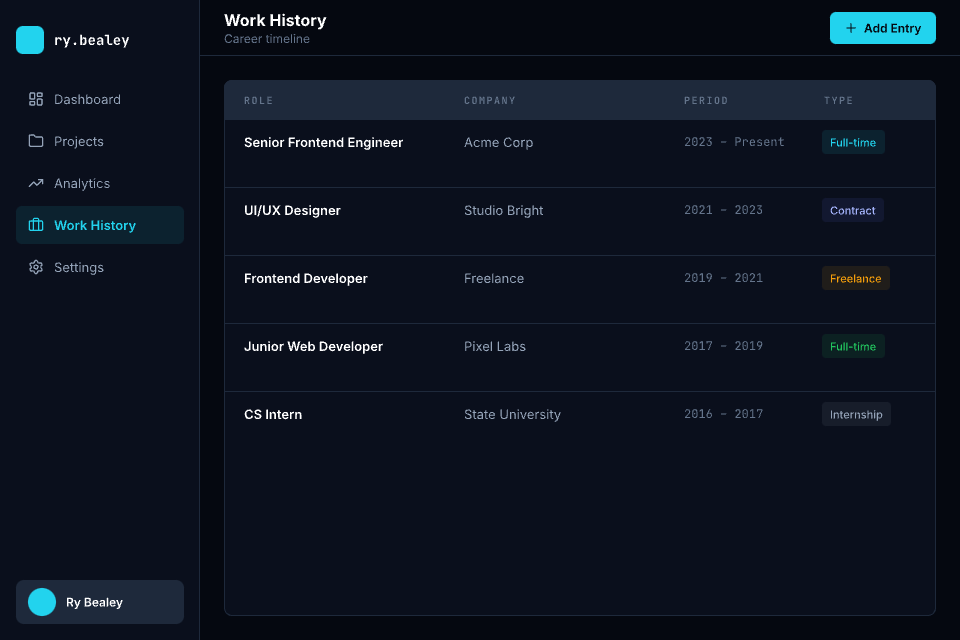Viewport: 960px width, 640px height.
Task: Click the Contract type badge
Action: pyautogui.click(x=852, y=211)
